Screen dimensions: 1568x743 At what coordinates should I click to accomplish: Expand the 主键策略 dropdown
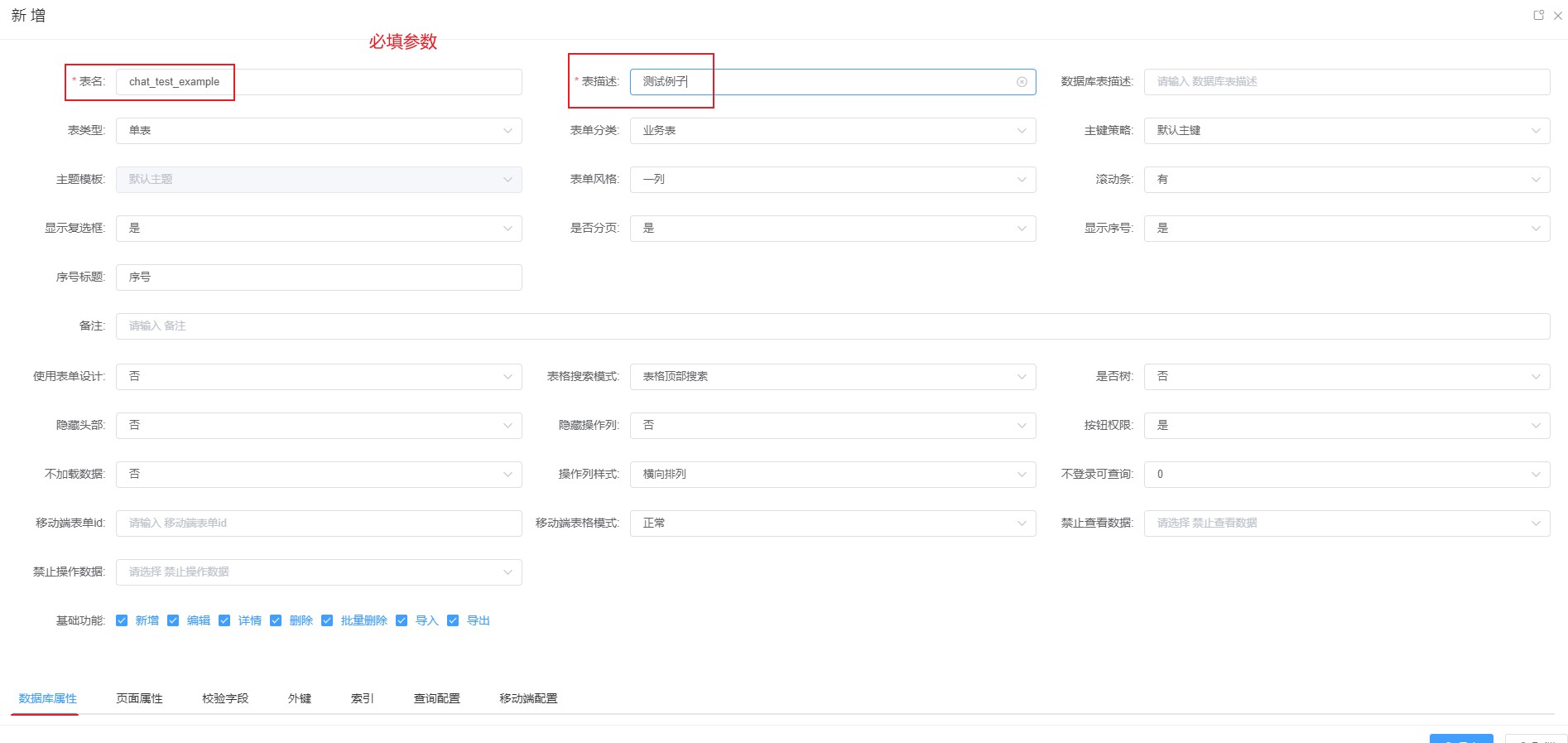(x=1346, y=131)
